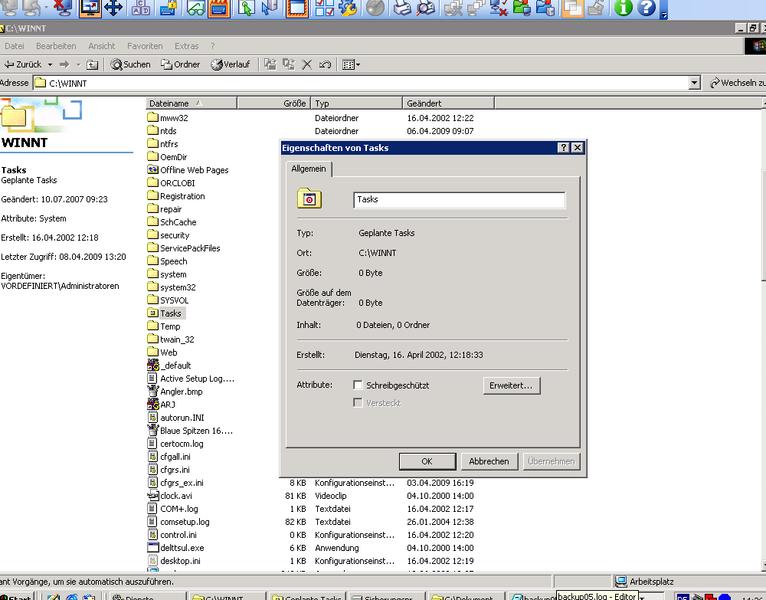Sort by Dateiname column header

(x=191, y=103)
